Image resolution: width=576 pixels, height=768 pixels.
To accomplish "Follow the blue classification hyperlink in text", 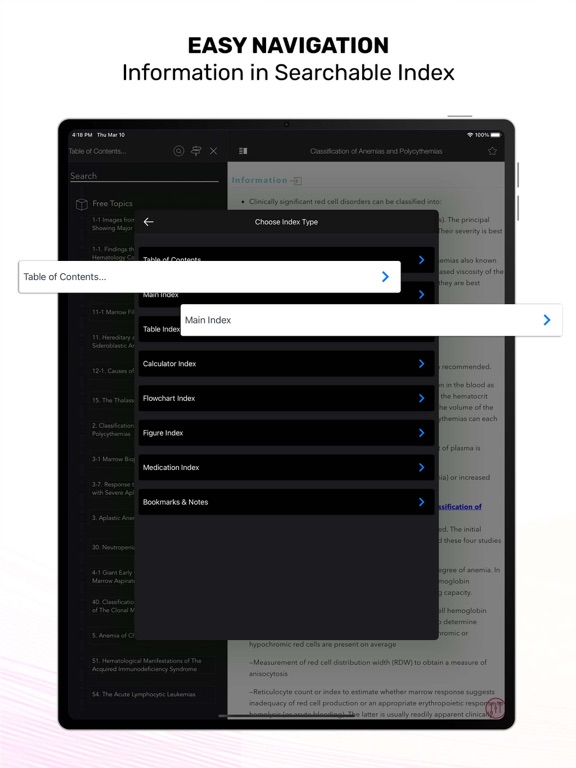I will pos(459,506).
